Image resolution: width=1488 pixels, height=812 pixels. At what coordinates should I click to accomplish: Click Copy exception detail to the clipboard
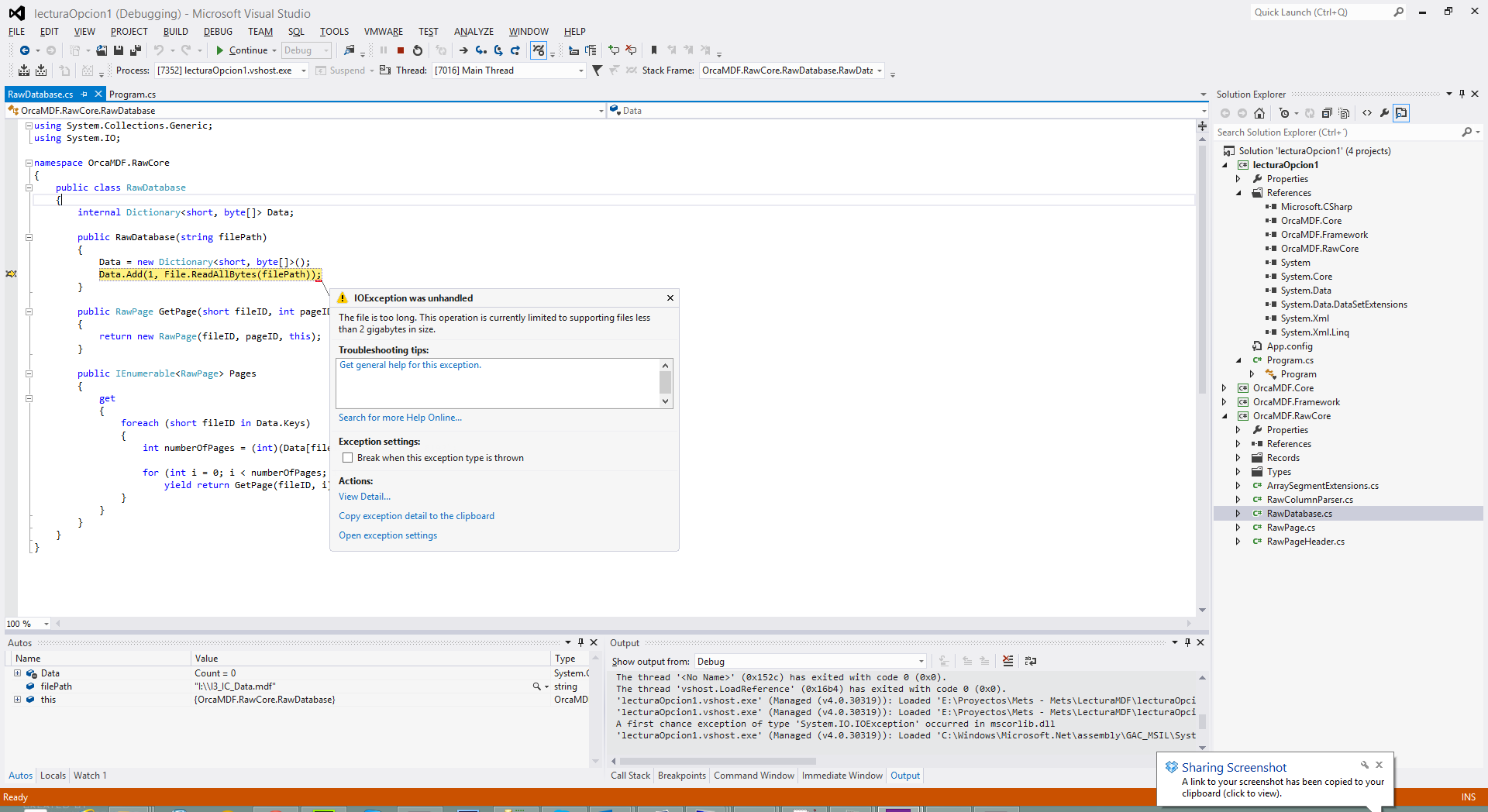click(416, 516)
